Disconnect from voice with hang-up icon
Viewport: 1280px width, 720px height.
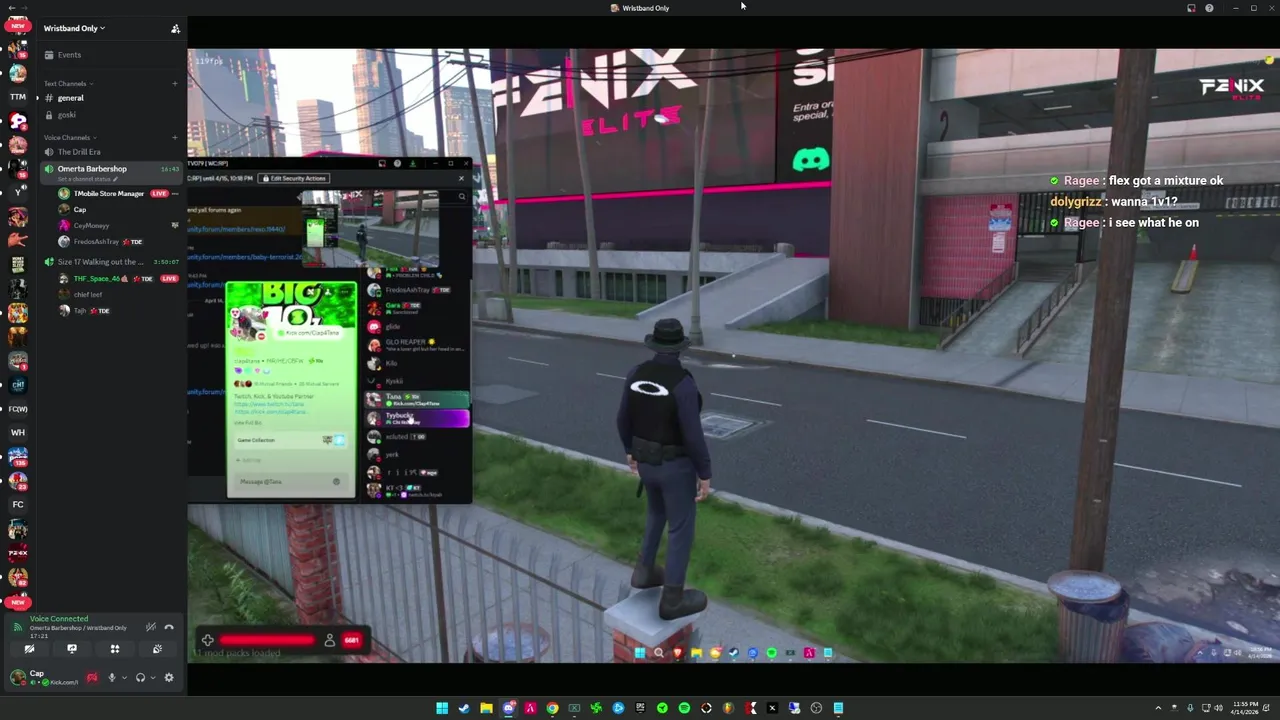[169, 627]
